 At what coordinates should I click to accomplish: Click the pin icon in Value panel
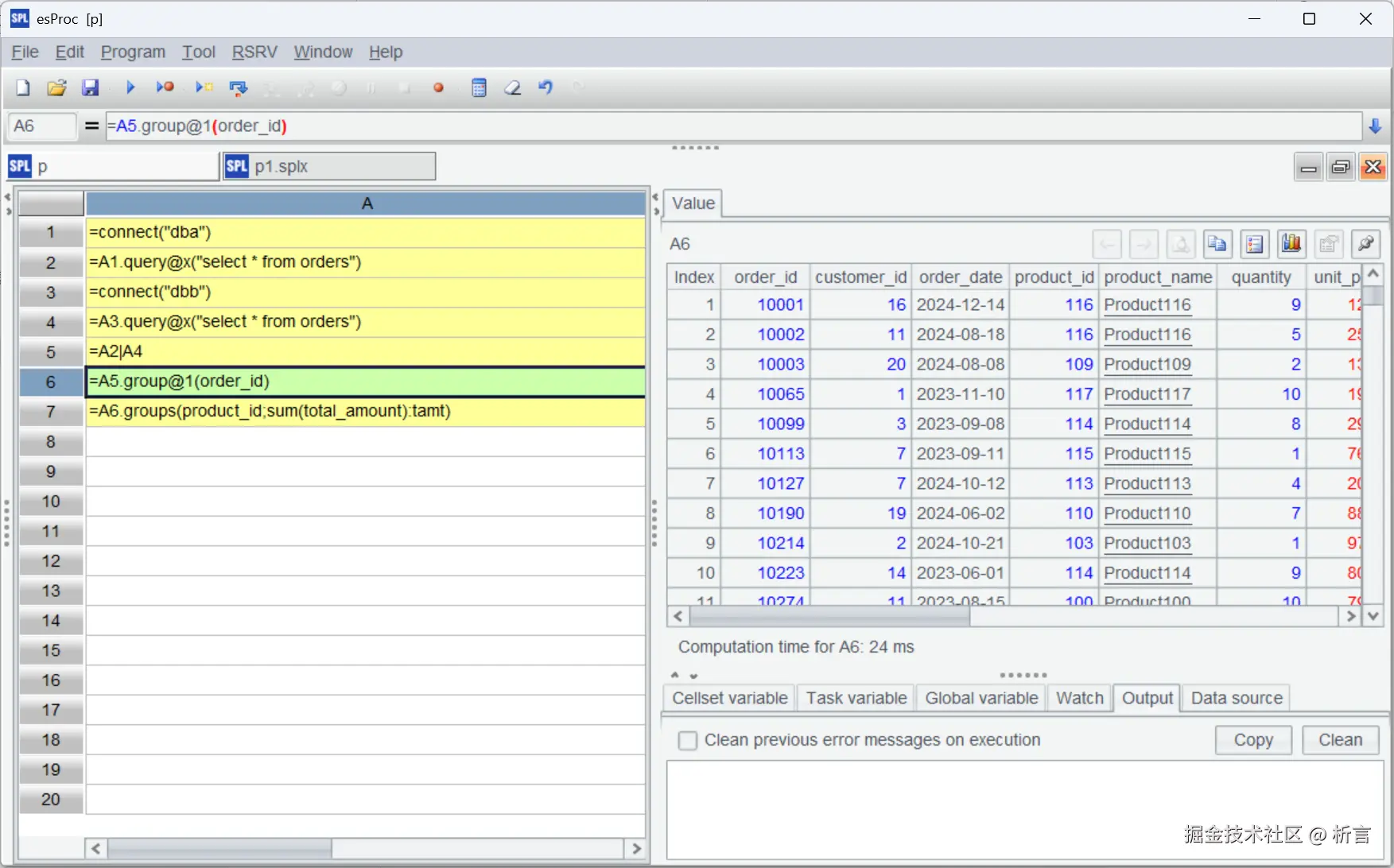click(1366, 244)
